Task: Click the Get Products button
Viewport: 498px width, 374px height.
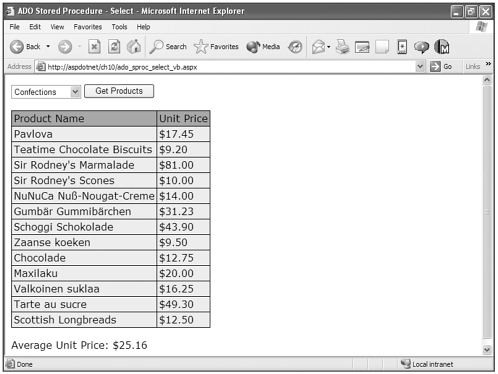Action: tap(119, 91)
